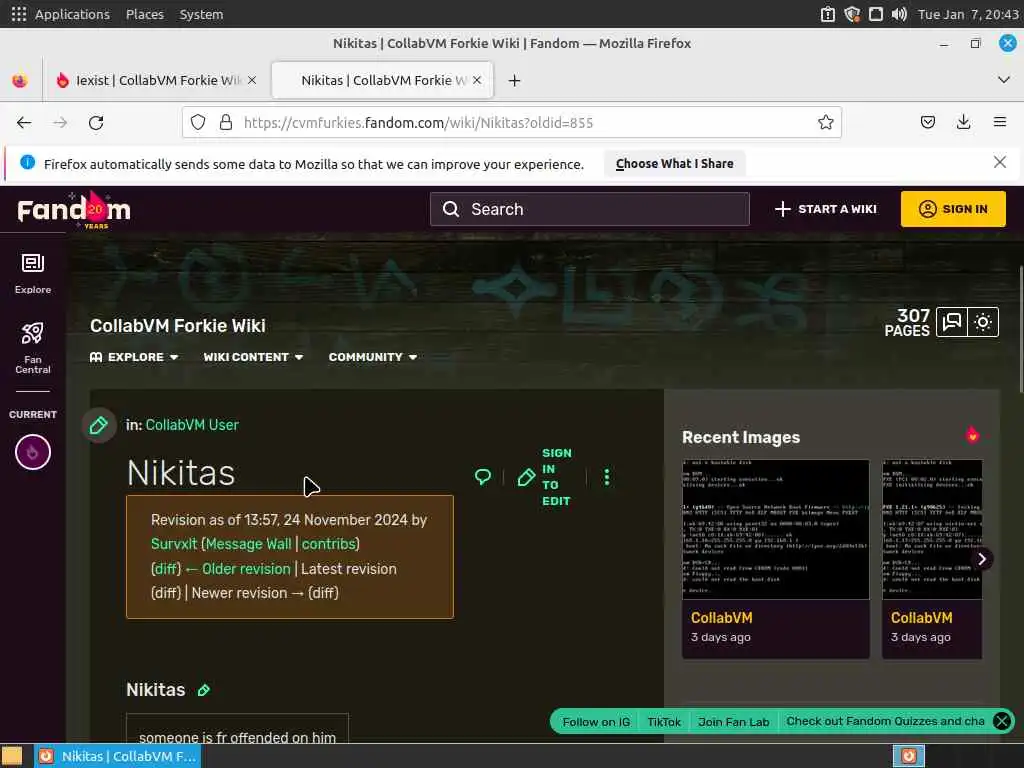Expand the COMMUNITY menu
The height and width of the screenshot is (768, 1024).
373,357
